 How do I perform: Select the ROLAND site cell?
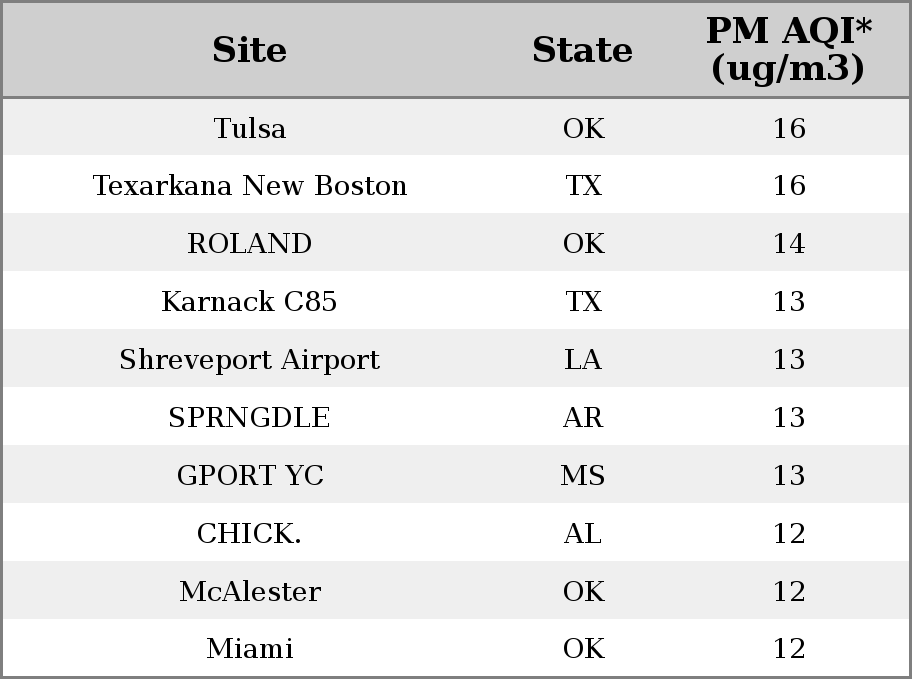[x=250, y=244]
